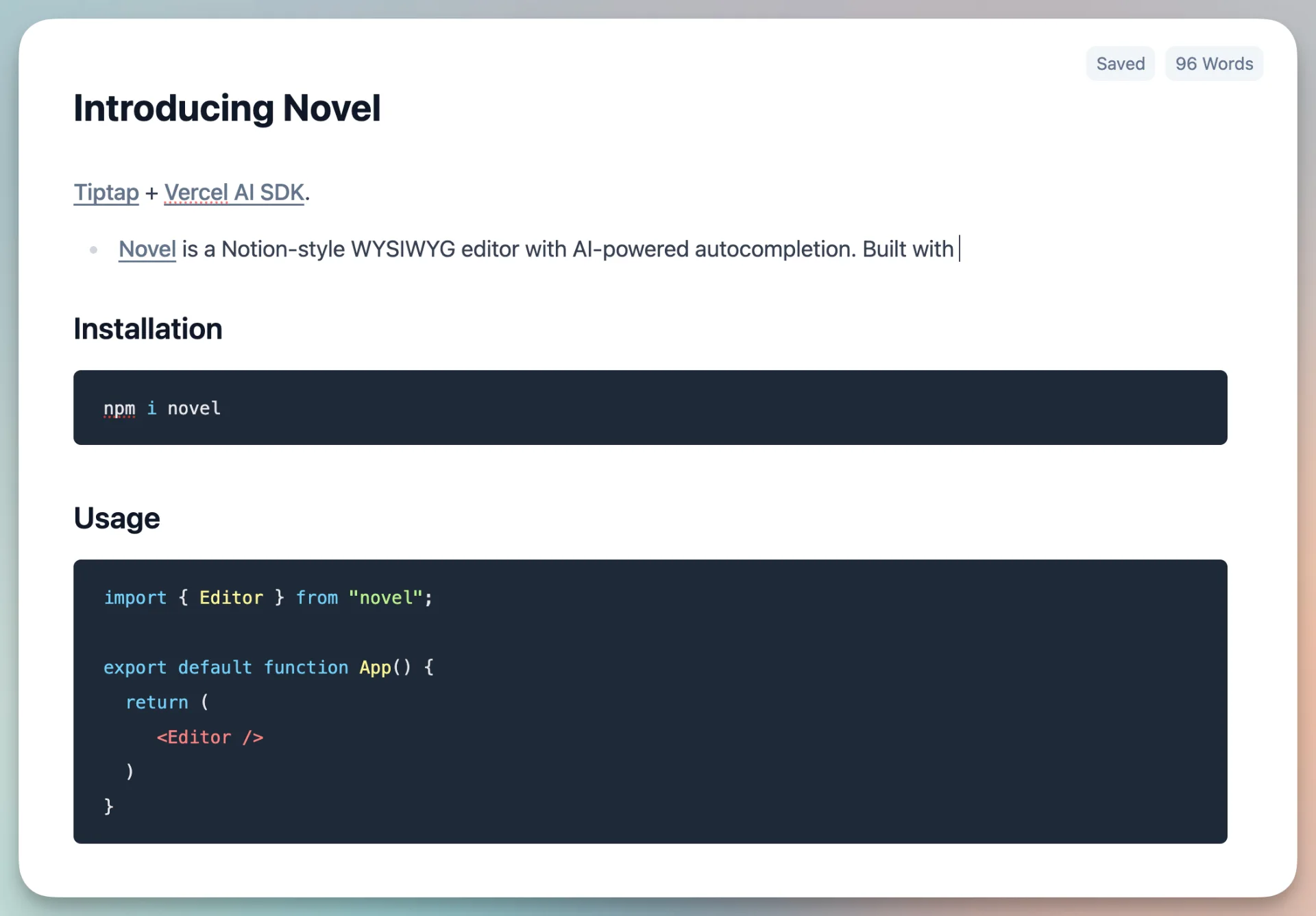Click the Installation heading

[x=148, y=329]
